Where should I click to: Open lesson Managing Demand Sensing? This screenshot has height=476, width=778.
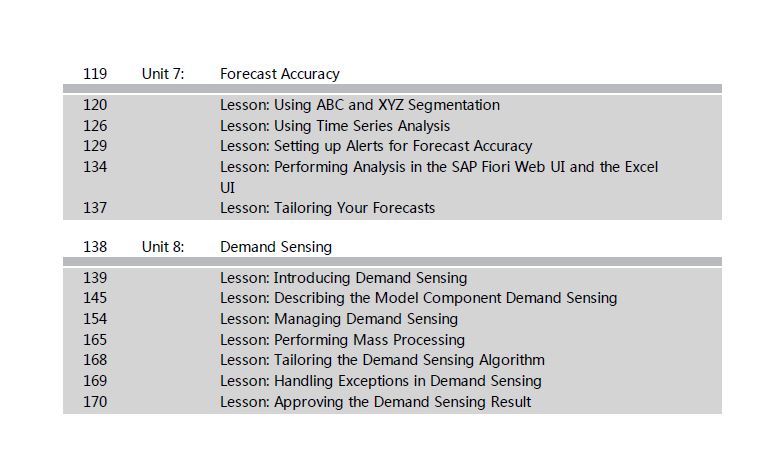[339, 319]
